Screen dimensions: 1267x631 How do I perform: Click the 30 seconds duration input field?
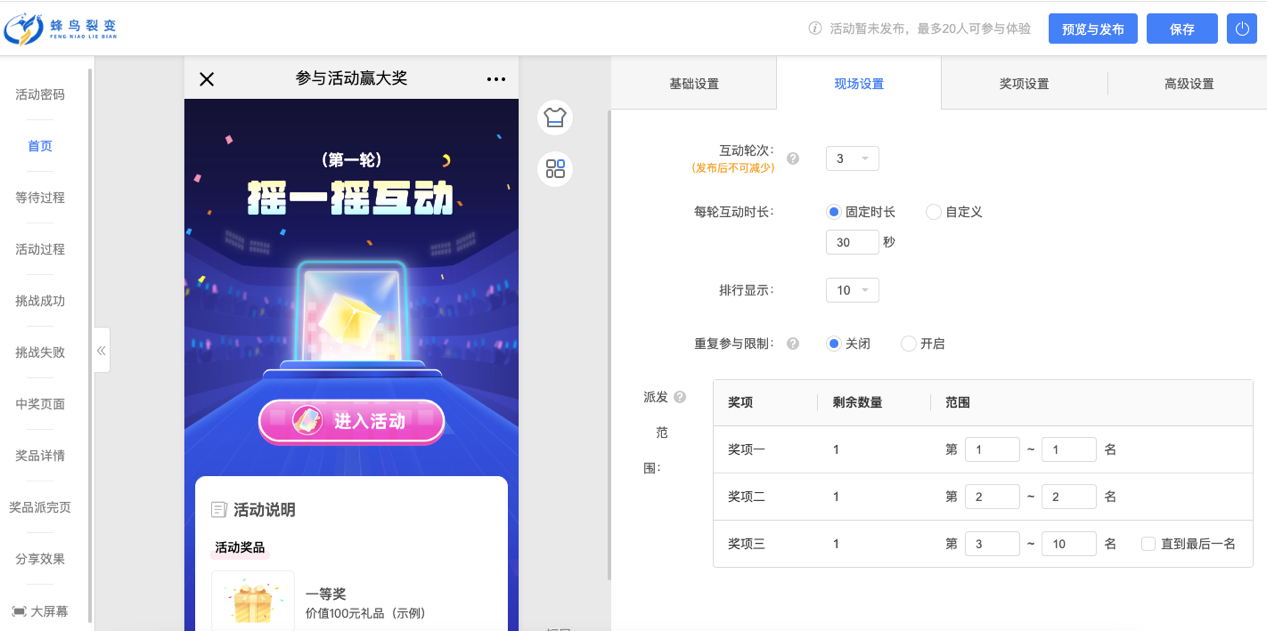click(x=852, y=242)
